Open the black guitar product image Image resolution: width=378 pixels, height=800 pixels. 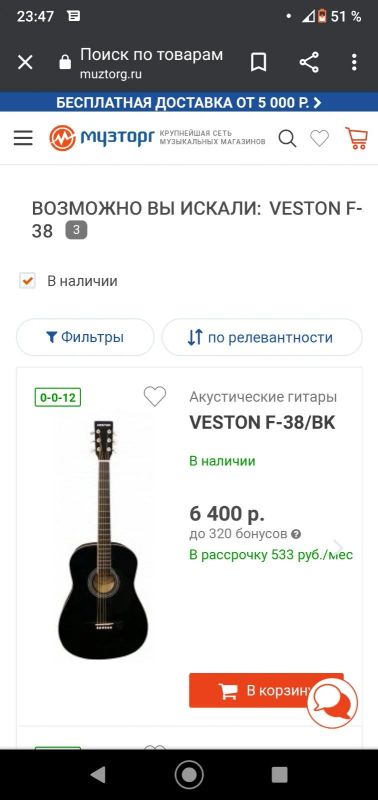[x=103, y=540]
